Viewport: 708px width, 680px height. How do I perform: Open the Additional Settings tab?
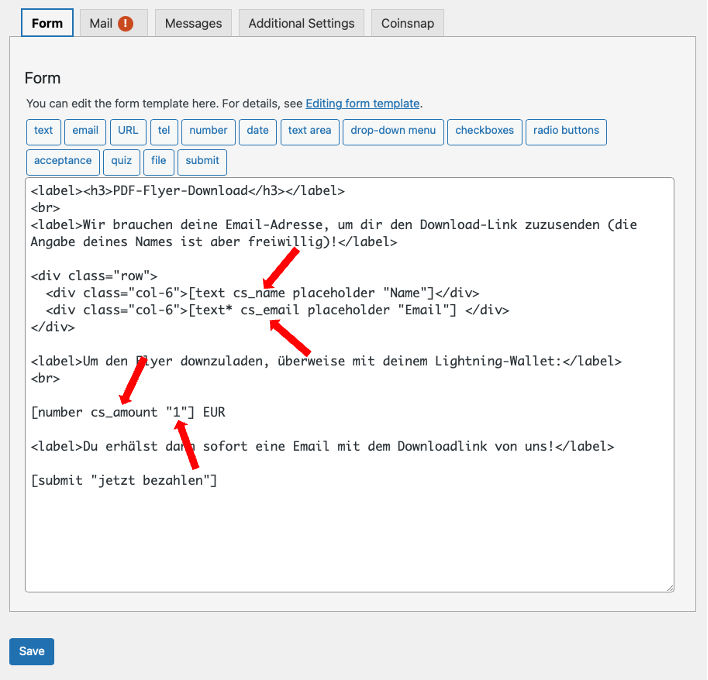click(x=301, y=23)
